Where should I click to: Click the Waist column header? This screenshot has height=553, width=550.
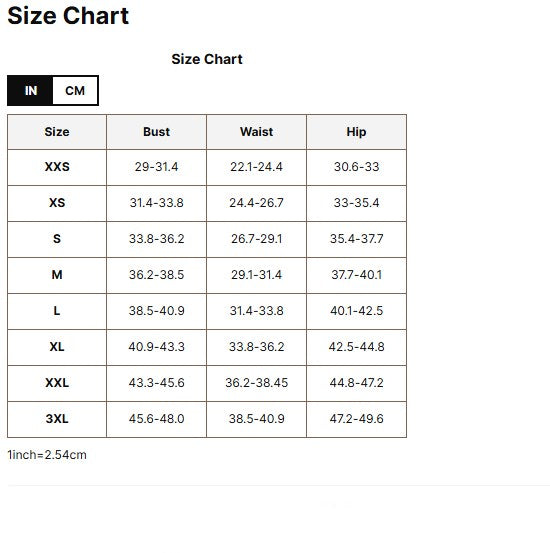click(256, 132)
